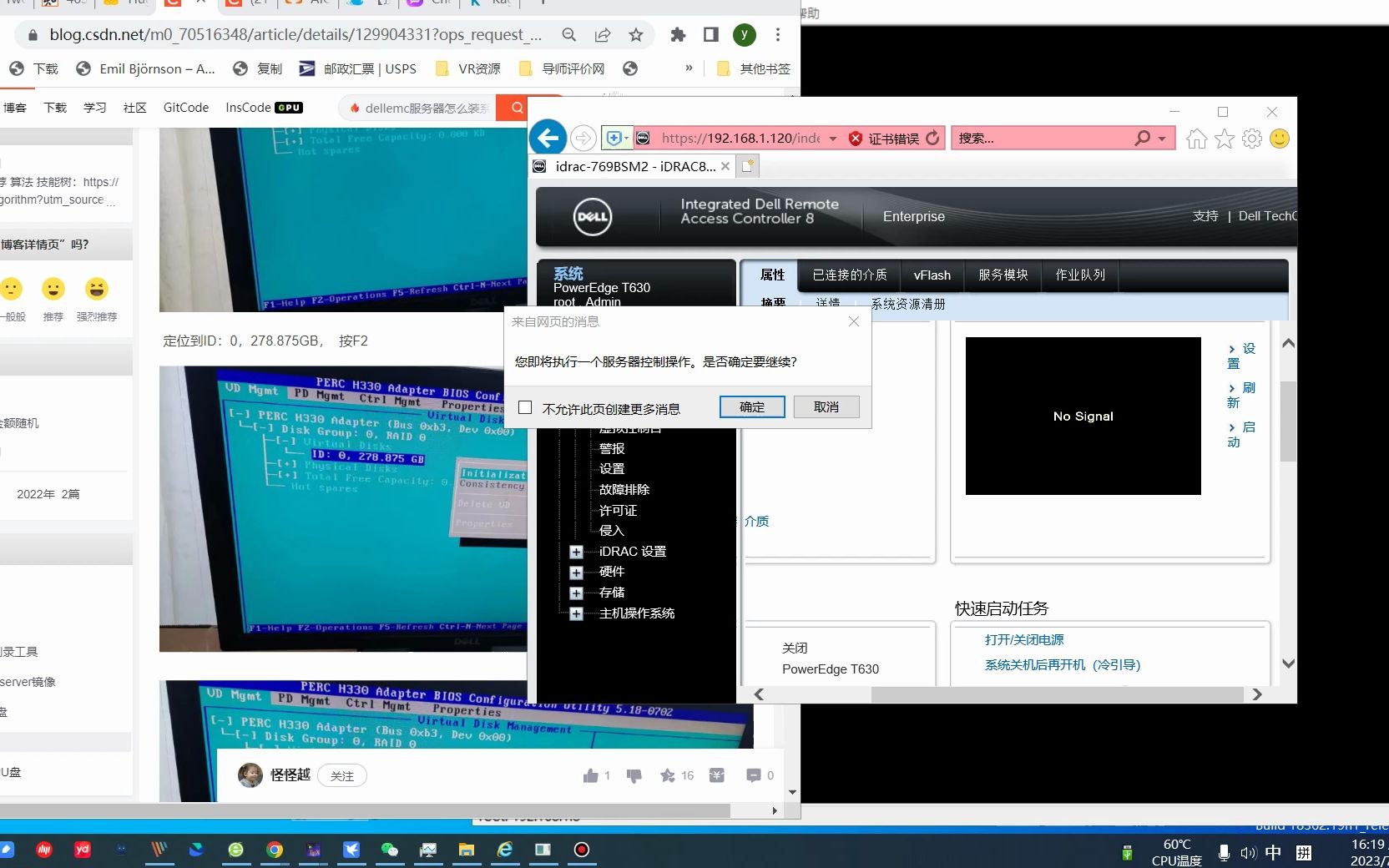This screenshot has width=1389, height=868.
Task: Switch to 服务模块 tab
Action: pos(1003,275)
